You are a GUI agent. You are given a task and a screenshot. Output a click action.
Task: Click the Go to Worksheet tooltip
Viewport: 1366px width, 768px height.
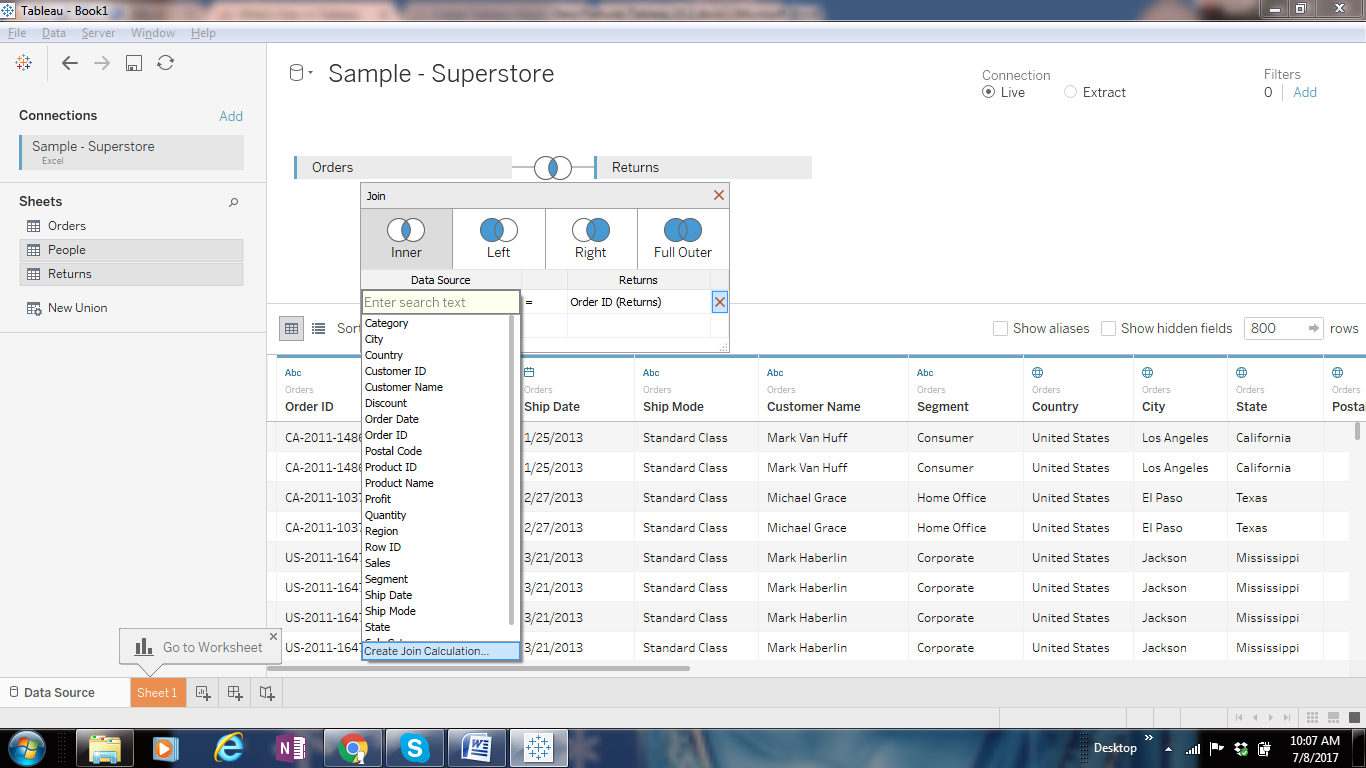click(200, 647)
